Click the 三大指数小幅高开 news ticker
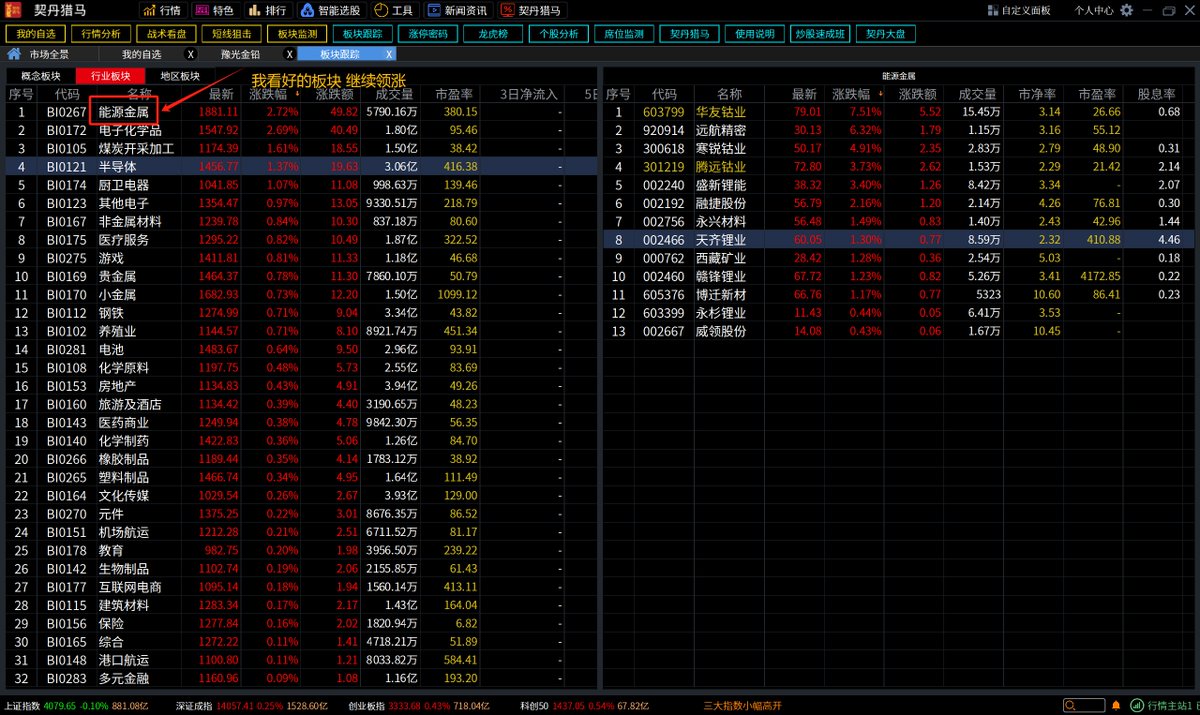The width and height of the screenshot is (1200, 715). pos(742,706)
